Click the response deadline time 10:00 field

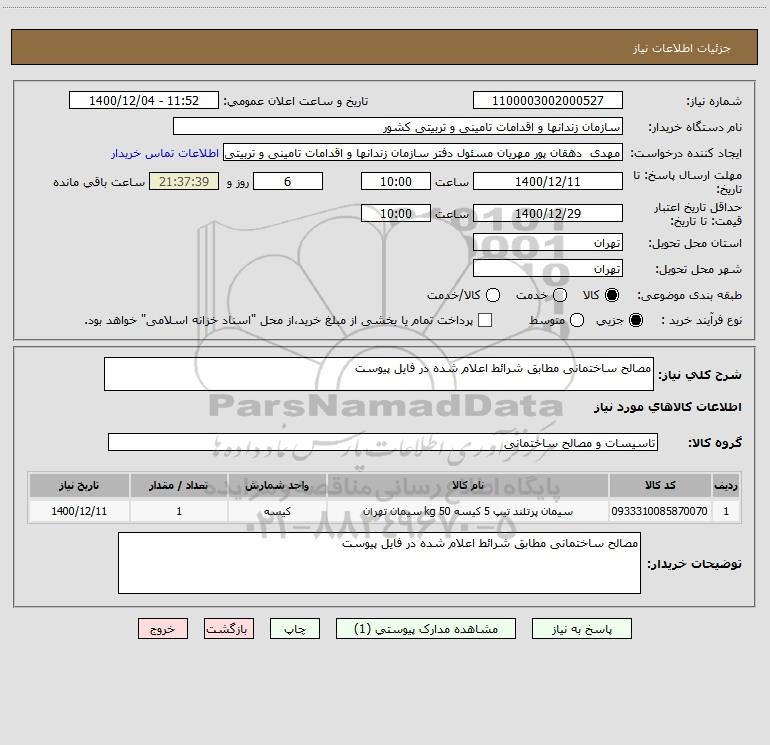(x=396, y=181)
